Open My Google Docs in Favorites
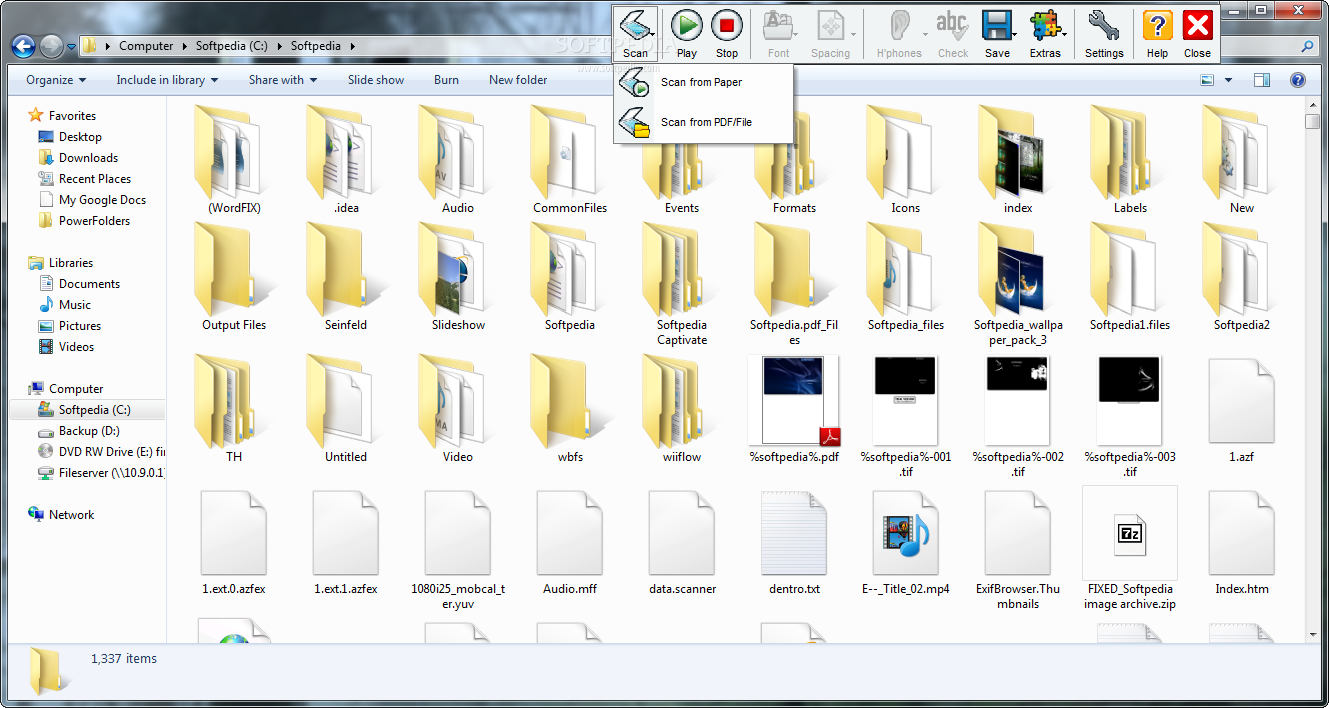This screenshot has height=708, width=1329. pos(102,200)
